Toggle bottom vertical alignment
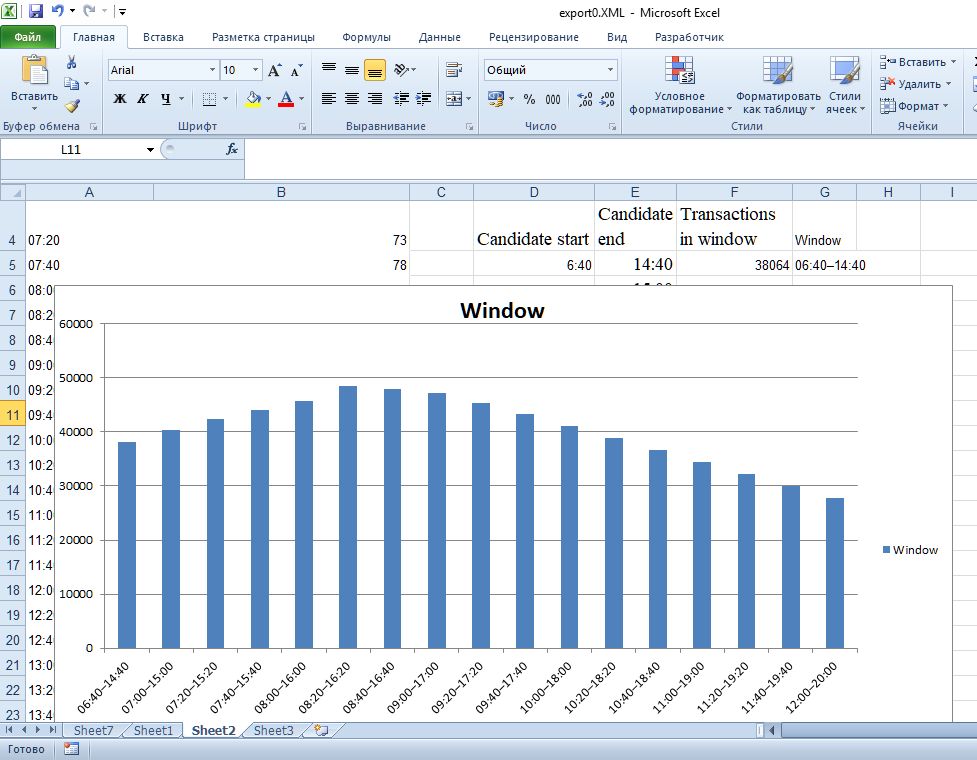This screenshot has width=977, height=760. pos(375,70)
